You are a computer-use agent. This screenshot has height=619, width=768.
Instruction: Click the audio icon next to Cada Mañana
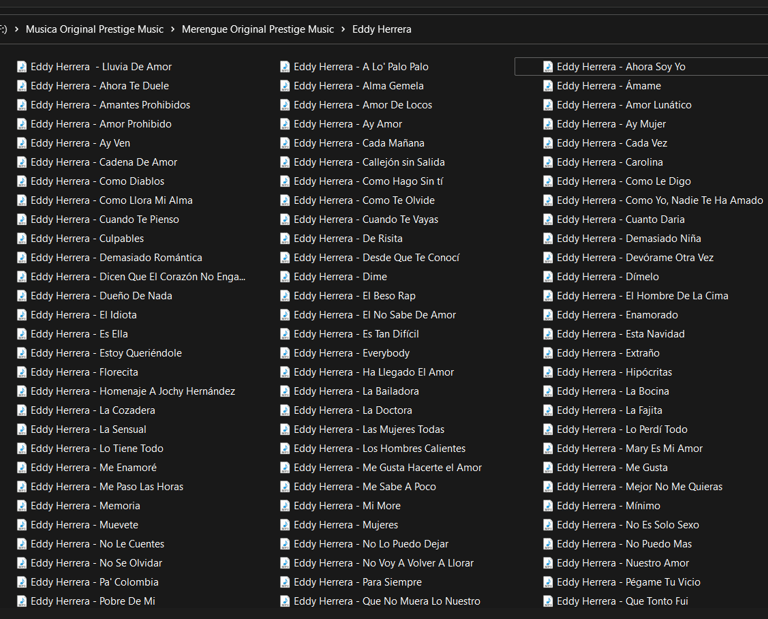tap(285, 143)
